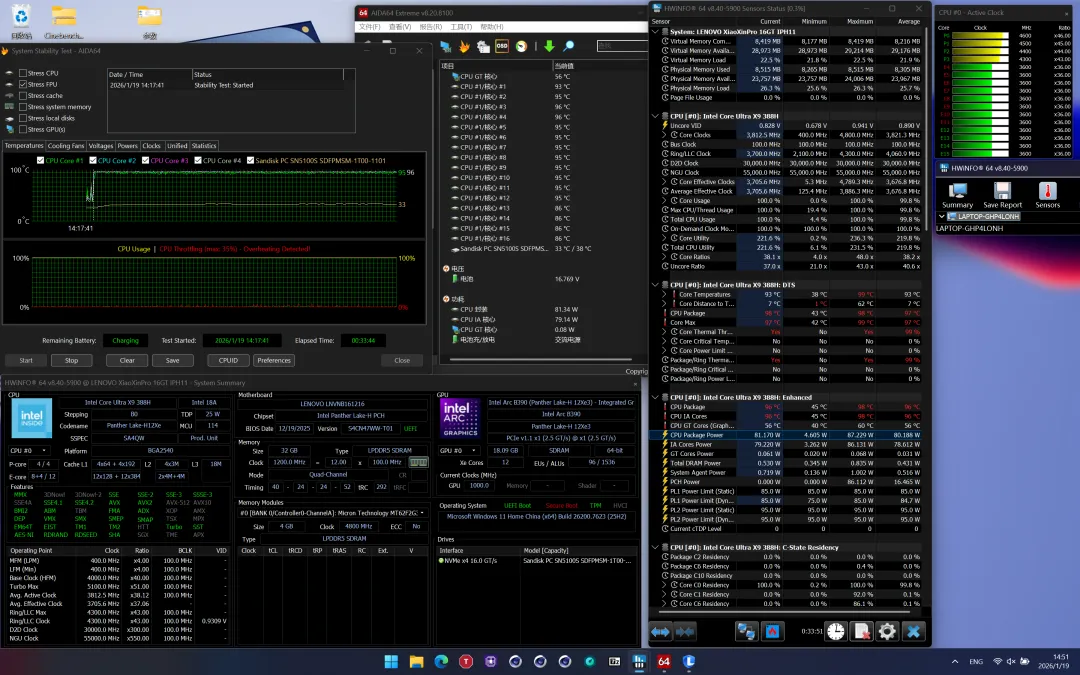1080x675 pixels.
Task: Switch to the Statistics tab
Action: pos(204,146)
